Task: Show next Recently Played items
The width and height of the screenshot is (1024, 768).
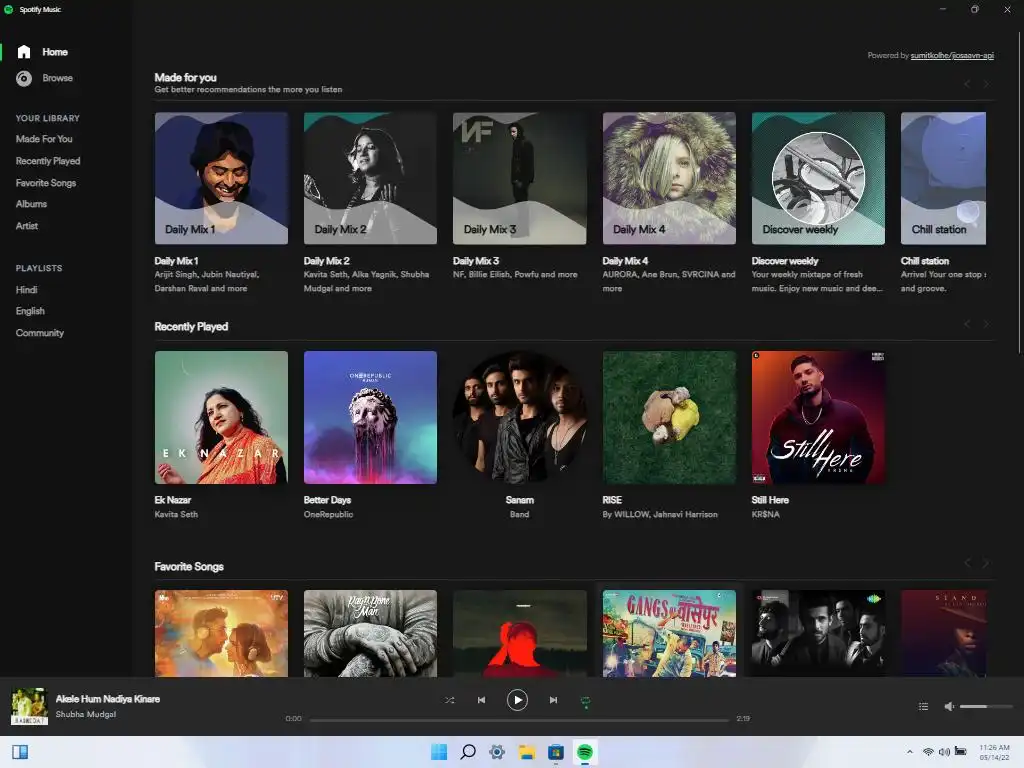Action: (986, 324)
